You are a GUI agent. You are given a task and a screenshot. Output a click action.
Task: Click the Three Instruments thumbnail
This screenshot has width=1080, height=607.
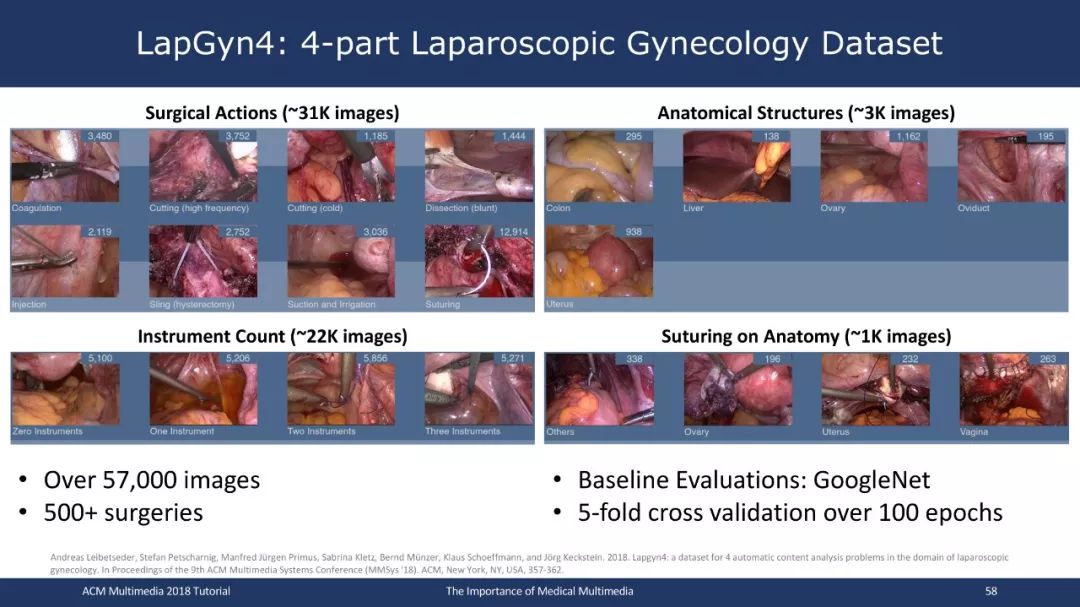(479, 389)
